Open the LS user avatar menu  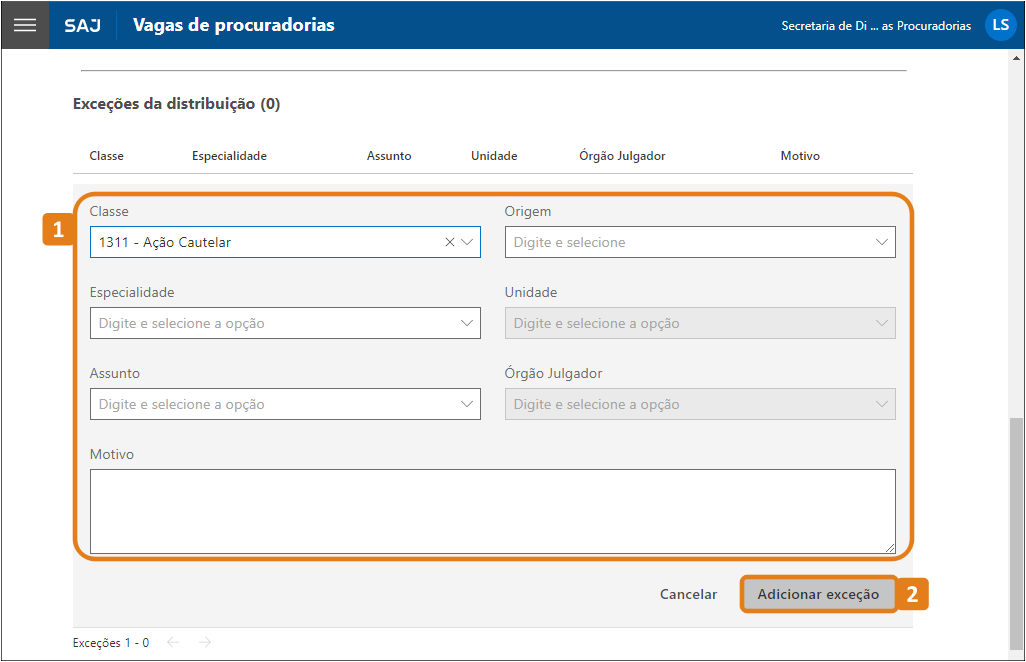pos(1000,25)
